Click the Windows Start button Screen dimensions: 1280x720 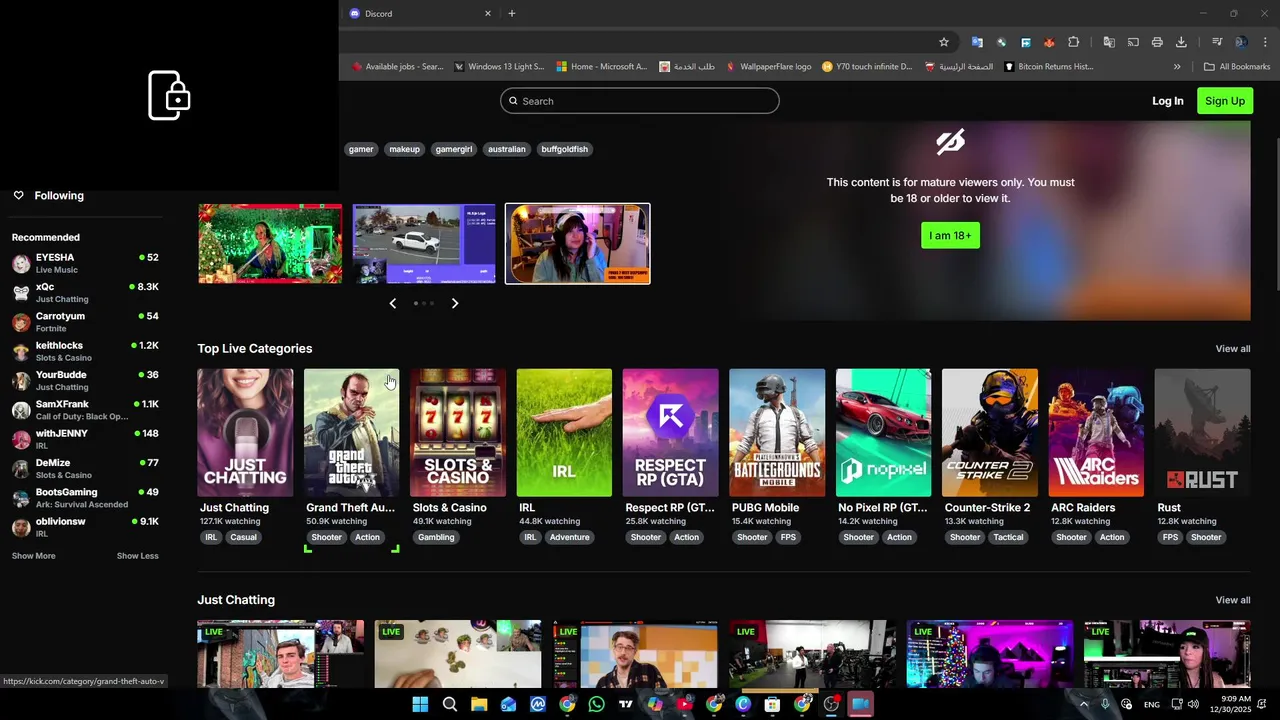point(420,704)
